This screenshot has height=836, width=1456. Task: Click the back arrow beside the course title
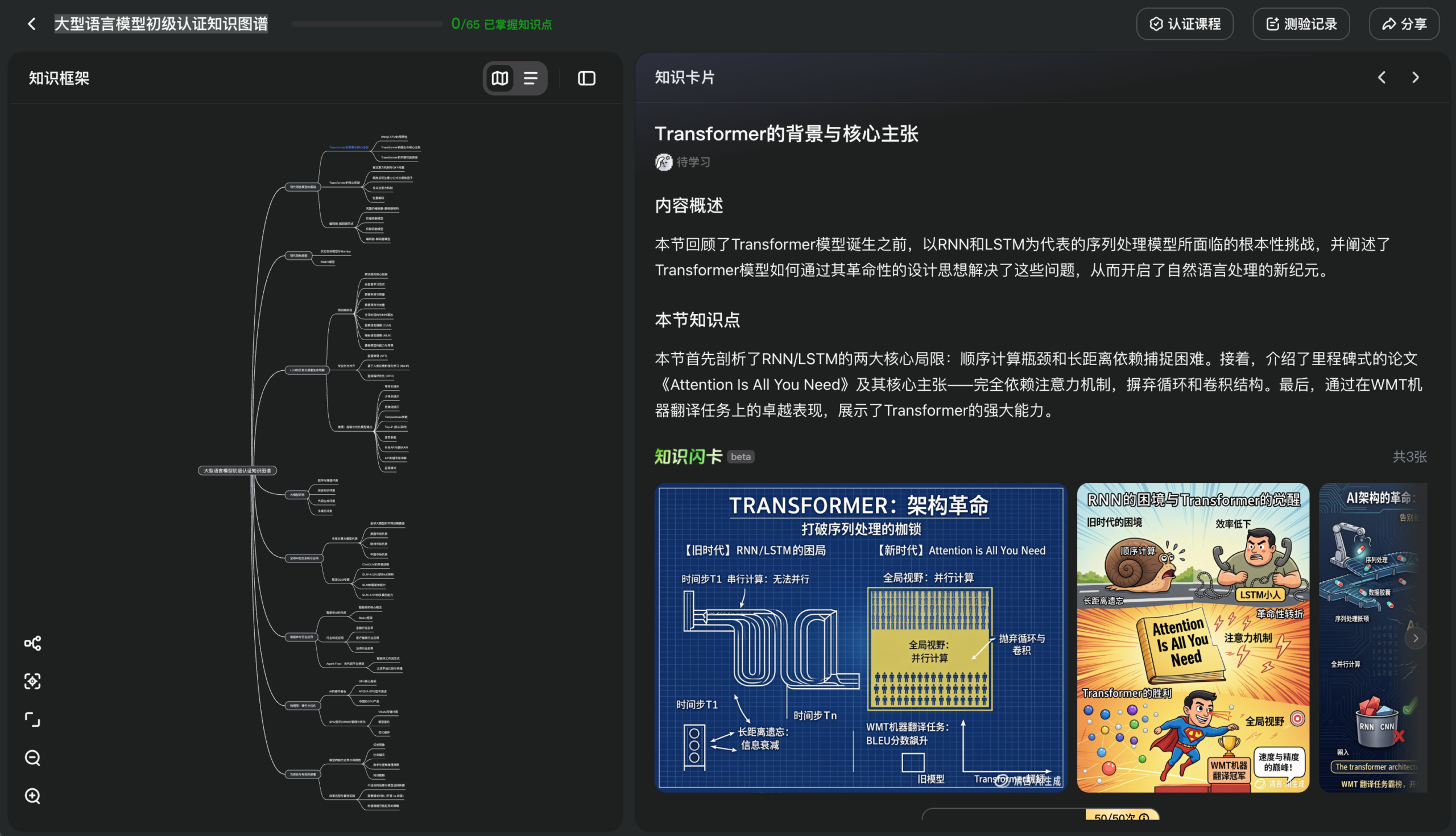[x=32, y=23]
